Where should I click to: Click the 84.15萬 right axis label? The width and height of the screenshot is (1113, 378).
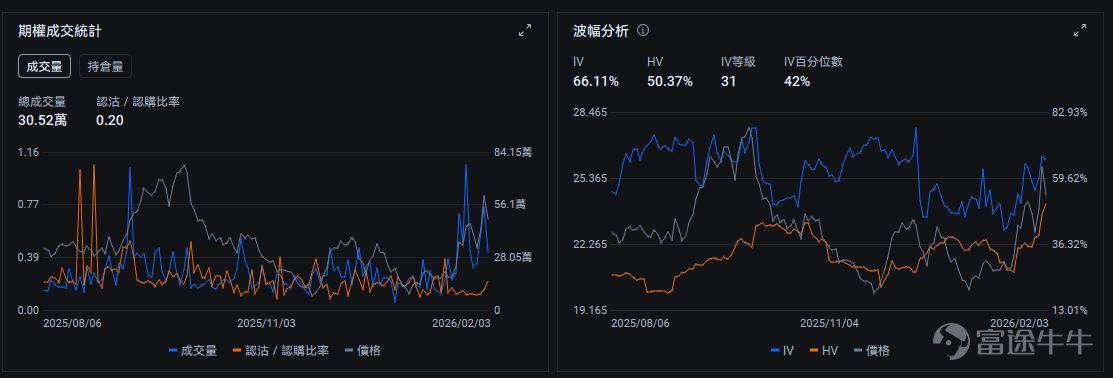point(513,152)
